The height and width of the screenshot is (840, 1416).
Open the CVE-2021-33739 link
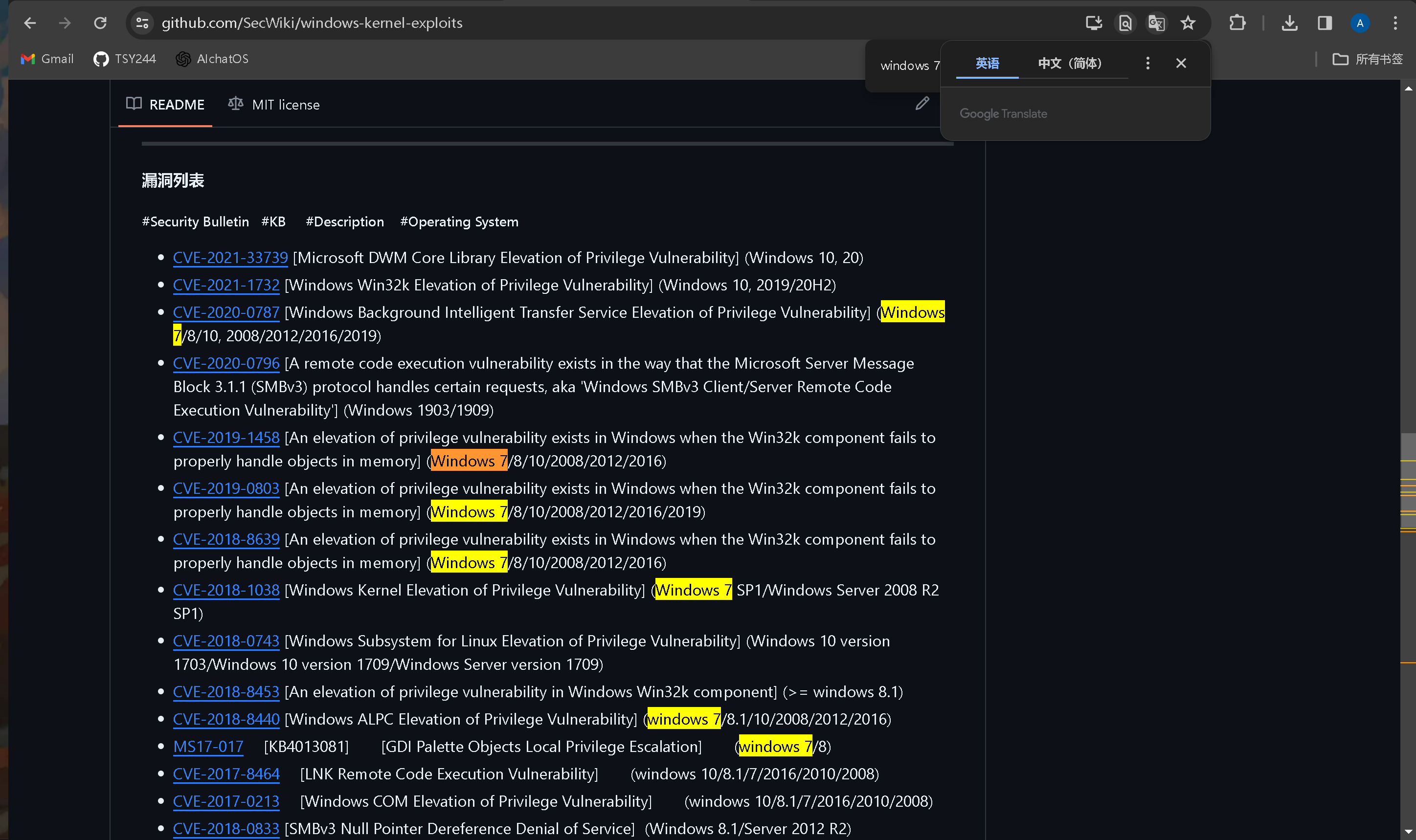(230, 258)
